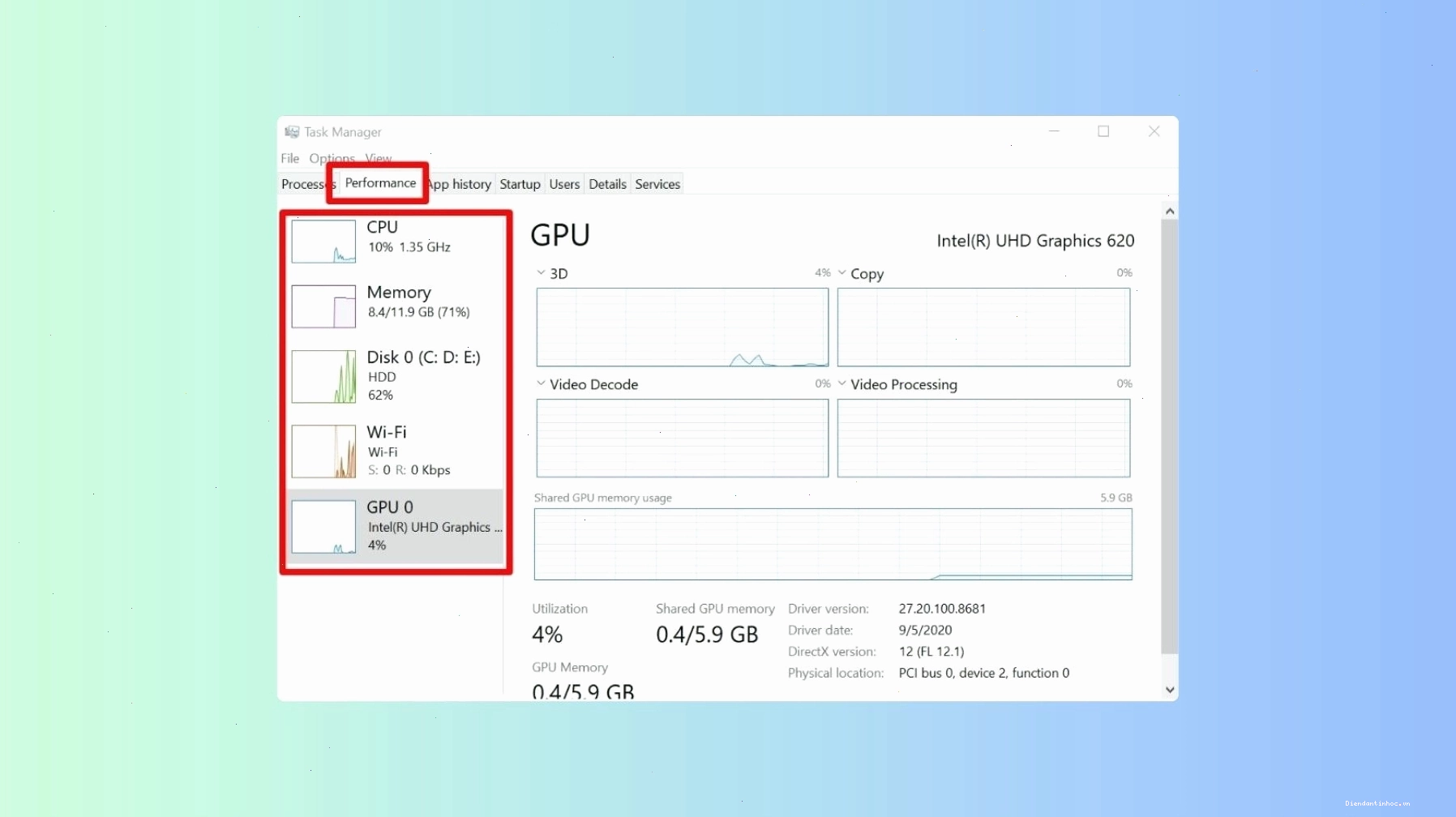Click the Video Decode graph
The image size is (1456, 817).
[683, 438]
